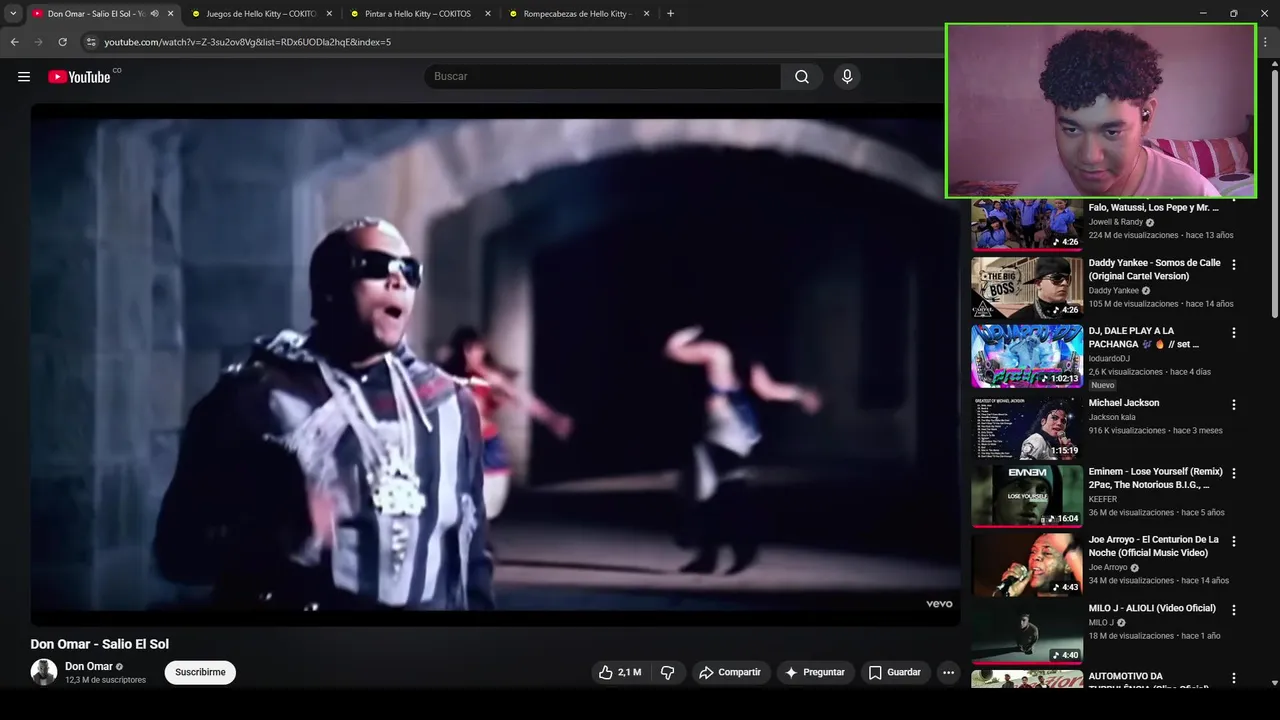Viewport: 1280px width, 720px height.
Task: Reload the current page
Action: tap(62, 42)
